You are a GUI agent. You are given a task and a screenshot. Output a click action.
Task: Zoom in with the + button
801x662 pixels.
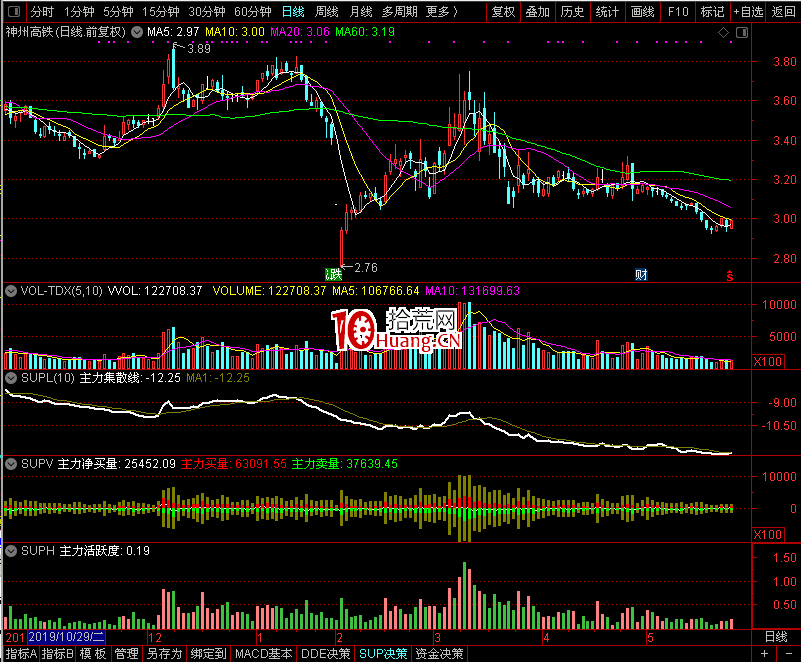(764, 654)
